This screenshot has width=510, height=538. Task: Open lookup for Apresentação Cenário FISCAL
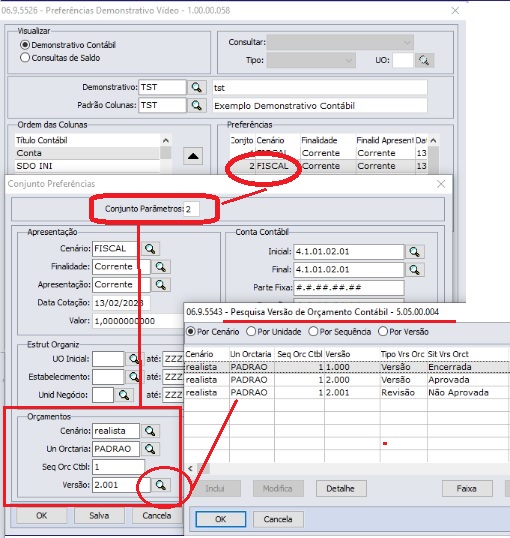tap(150, 249)
